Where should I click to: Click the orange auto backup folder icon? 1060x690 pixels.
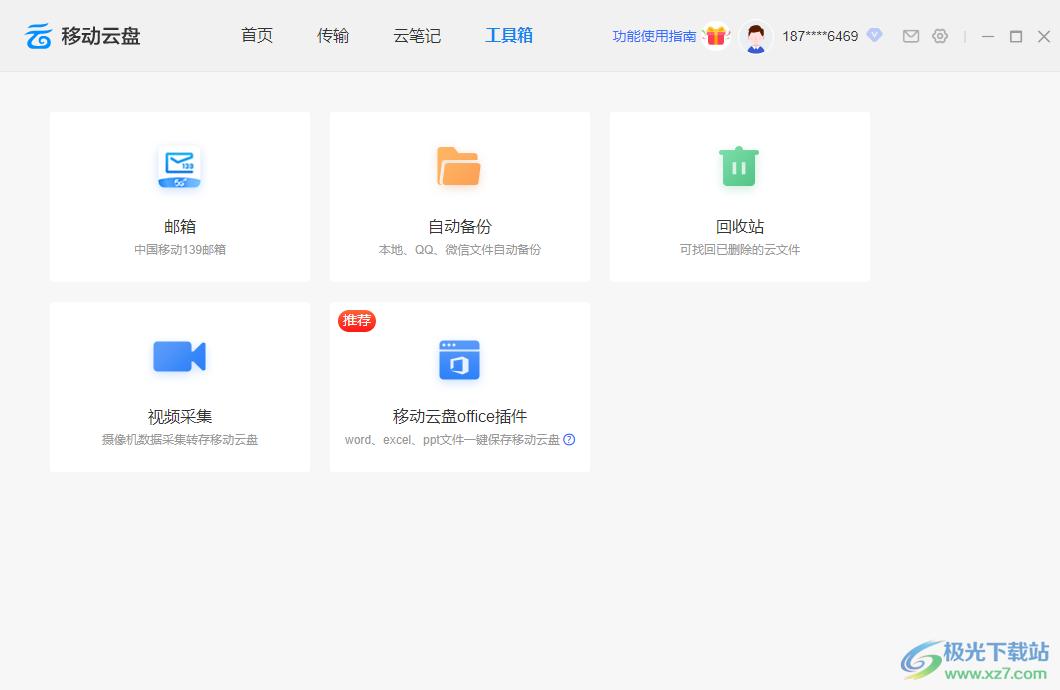pyautogui.click(x=459, y=167)
